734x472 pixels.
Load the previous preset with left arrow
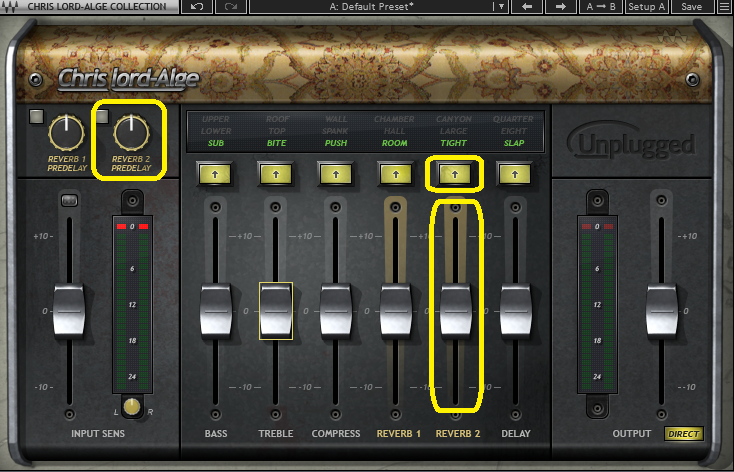[527, 7]
